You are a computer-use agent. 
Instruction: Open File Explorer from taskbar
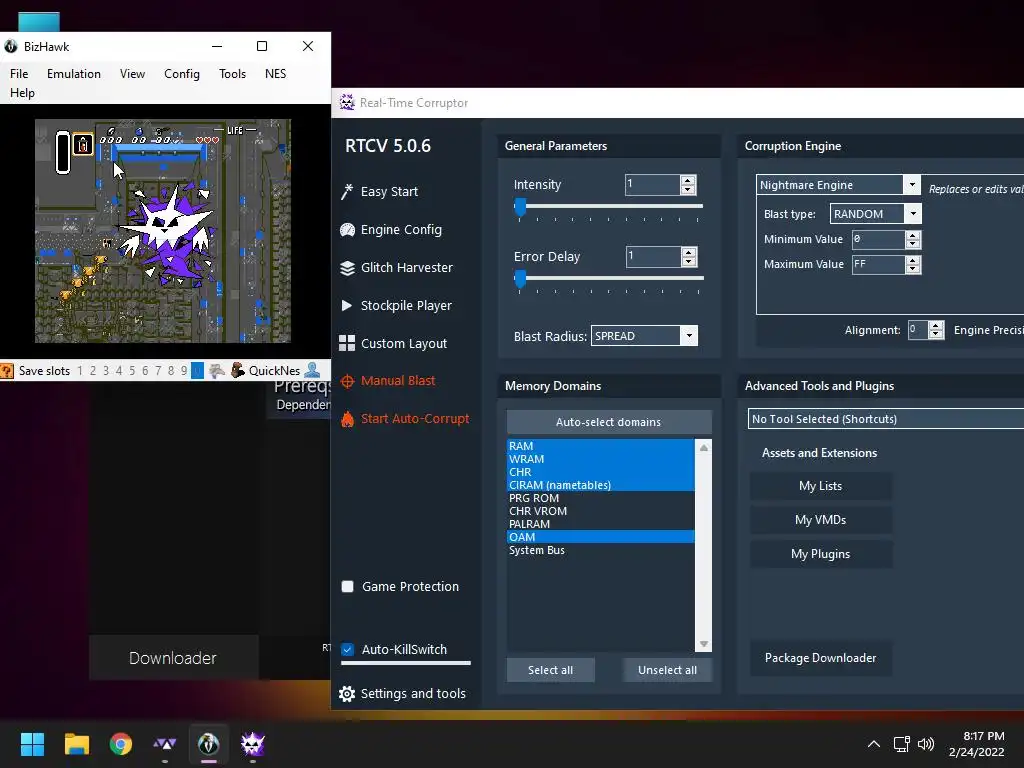pos(76,744)
